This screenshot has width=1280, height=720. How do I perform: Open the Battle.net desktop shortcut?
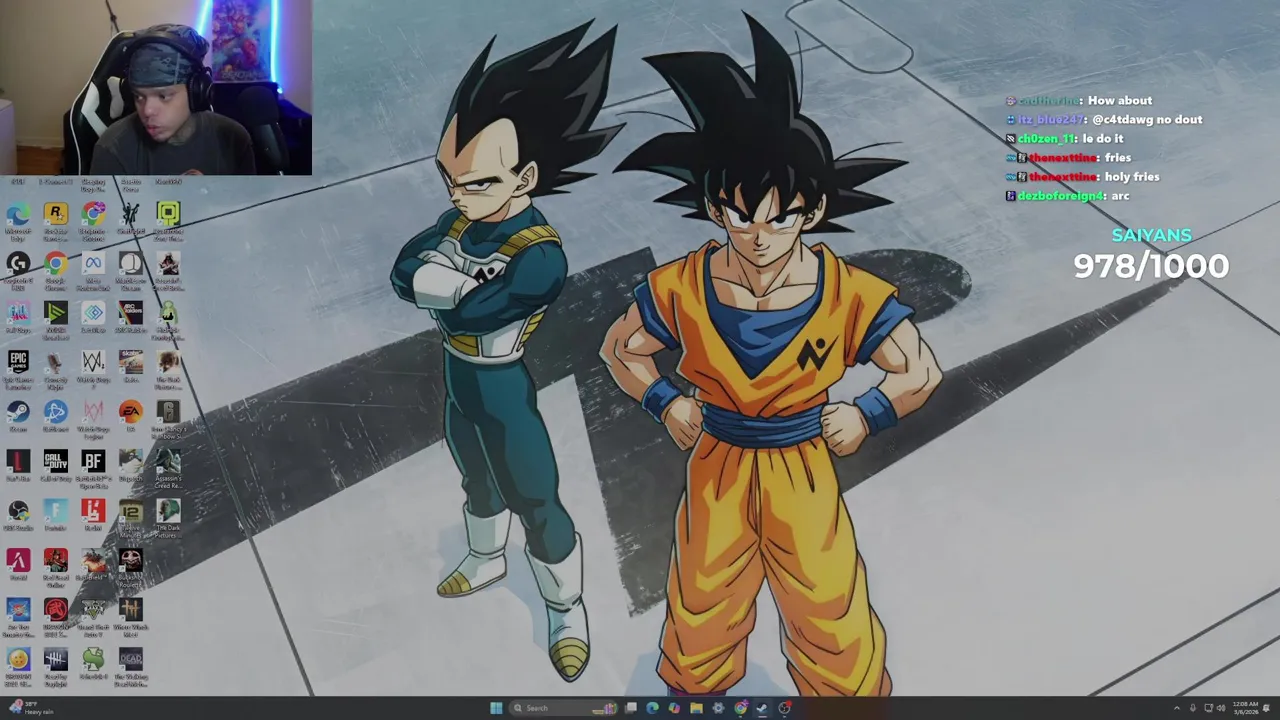[x=55, y=416]
